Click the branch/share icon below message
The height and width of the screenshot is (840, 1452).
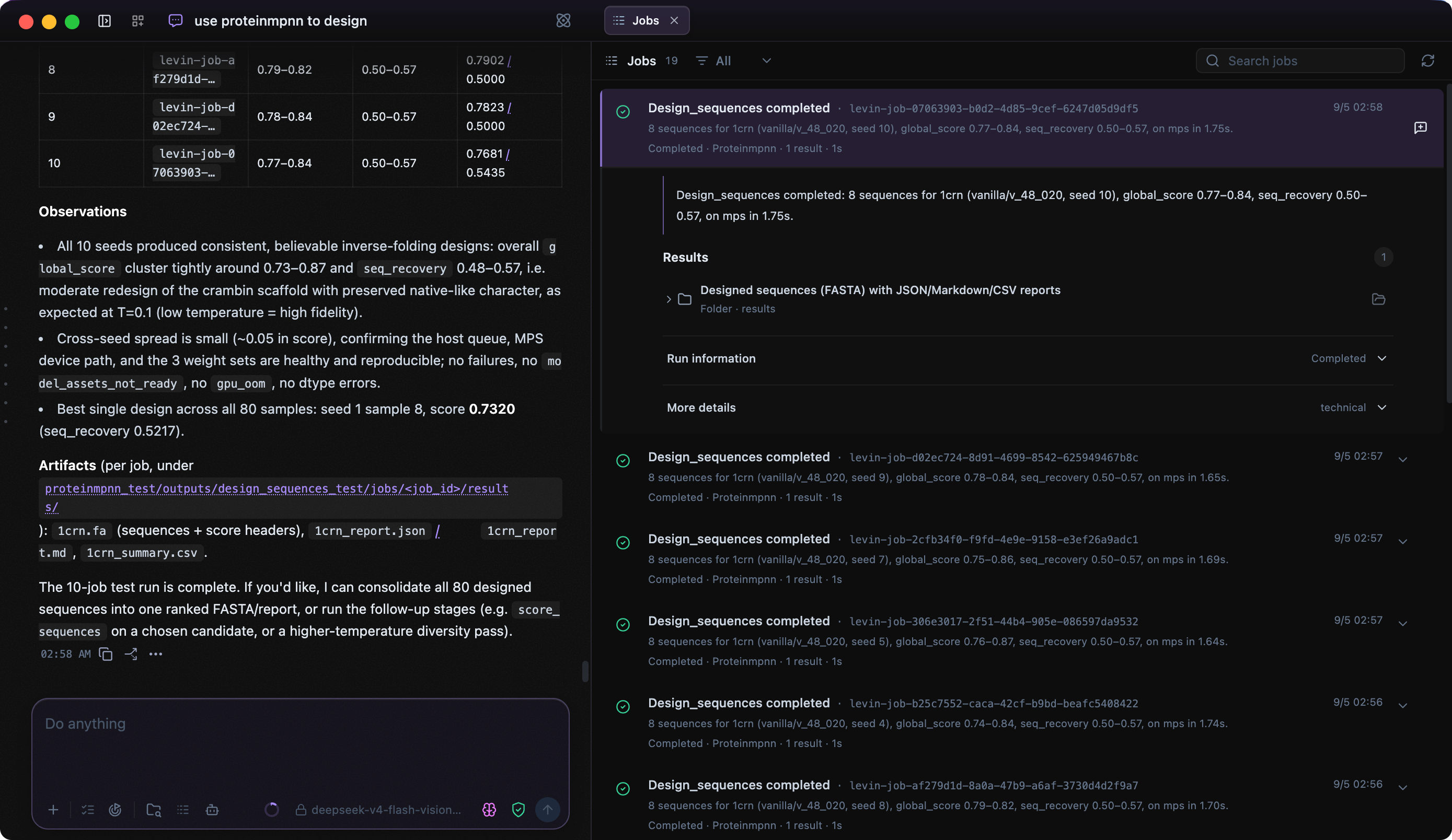click(x=131, y=654)
